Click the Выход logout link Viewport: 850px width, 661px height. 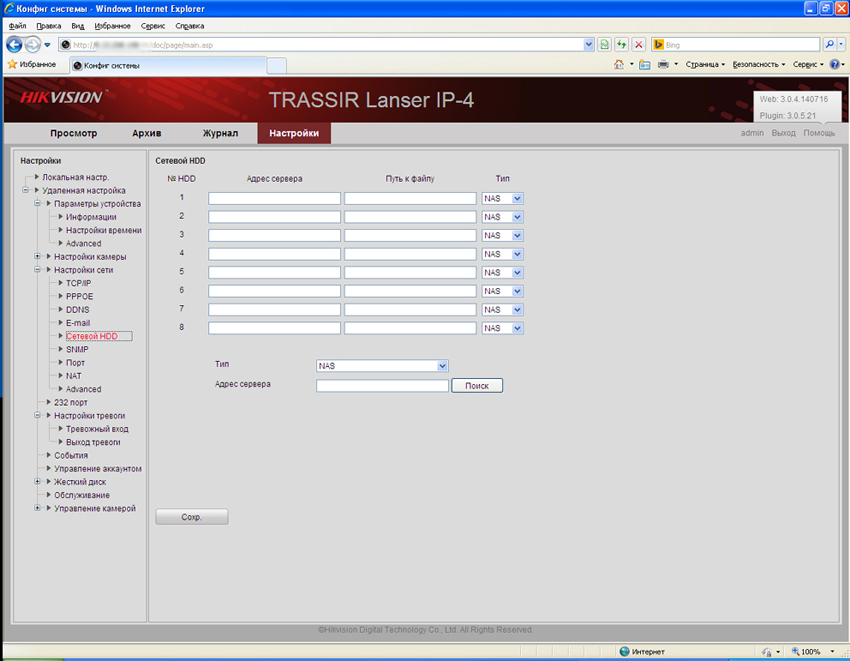pyautogui.click(x=783, y=133)
